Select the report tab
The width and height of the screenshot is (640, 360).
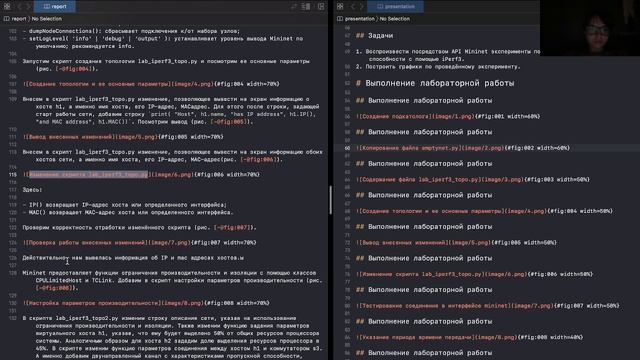(55, 6)
